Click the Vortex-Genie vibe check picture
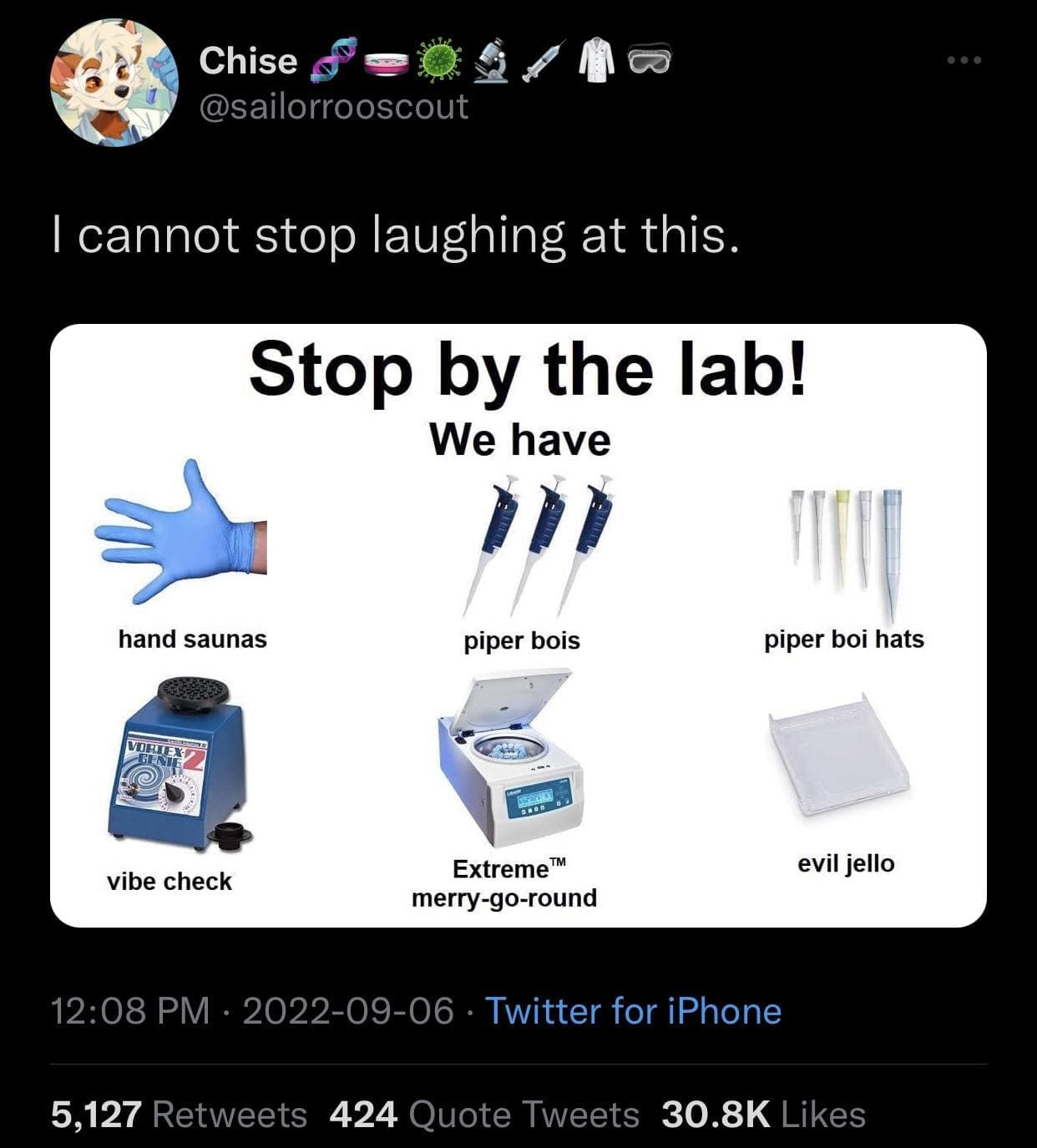 tap(177, 764)
